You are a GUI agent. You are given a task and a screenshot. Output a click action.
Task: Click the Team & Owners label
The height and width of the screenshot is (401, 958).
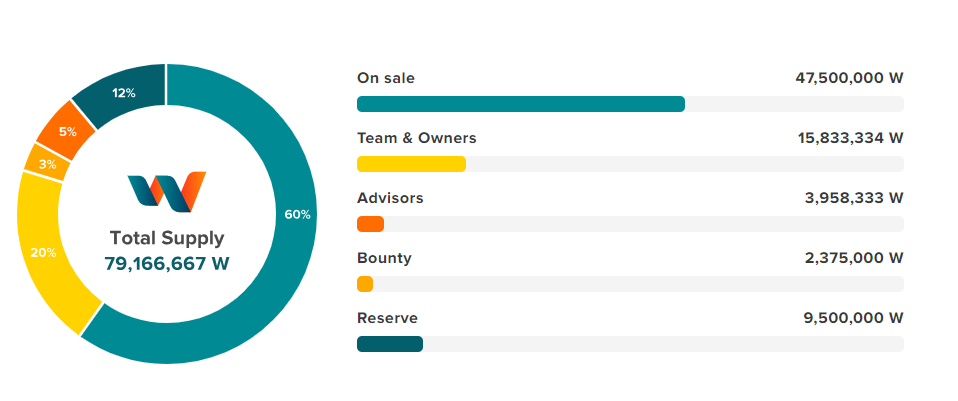417,138
